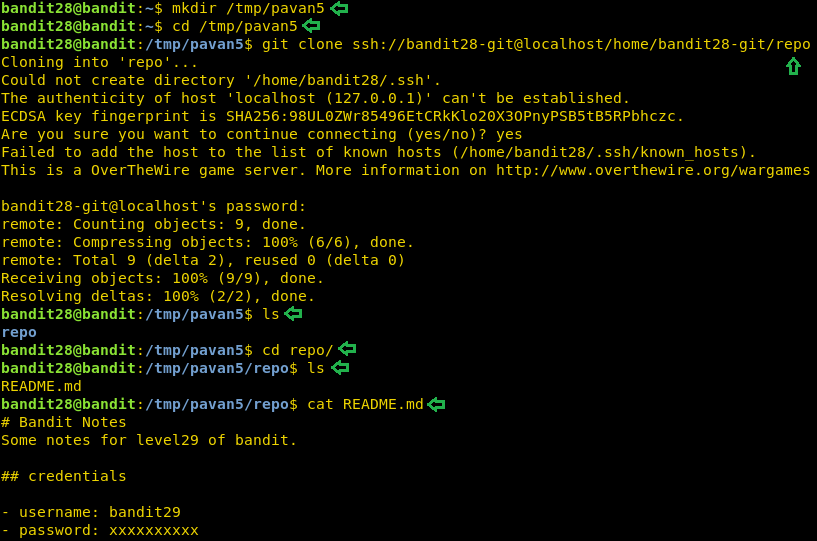The width and height of the screenshot is (817, 541).
Task: Click the bandit28-git@localhost's password prompt
Action: (x=153, y=206)
